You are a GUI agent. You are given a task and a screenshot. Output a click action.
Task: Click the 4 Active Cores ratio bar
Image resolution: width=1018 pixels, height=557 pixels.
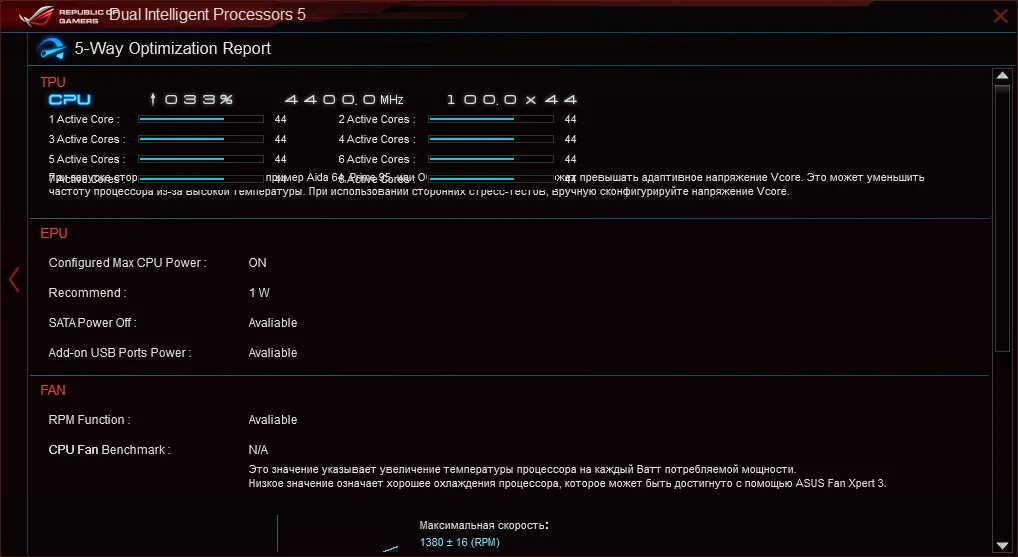(491, 140)
